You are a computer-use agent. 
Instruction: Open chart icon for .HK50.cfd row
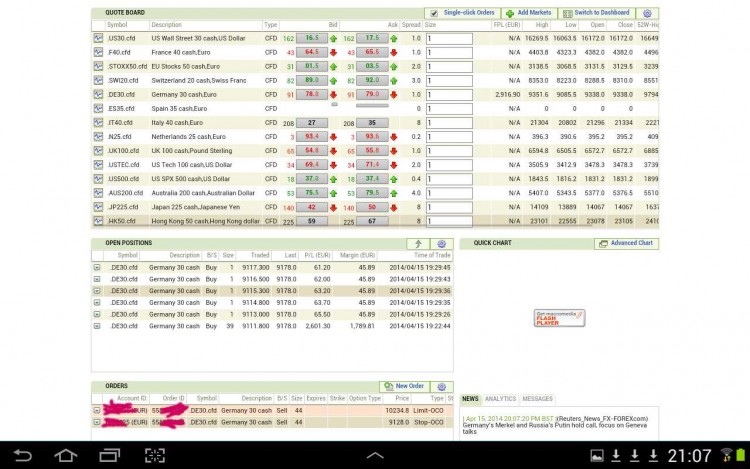[x=98, y=221]
